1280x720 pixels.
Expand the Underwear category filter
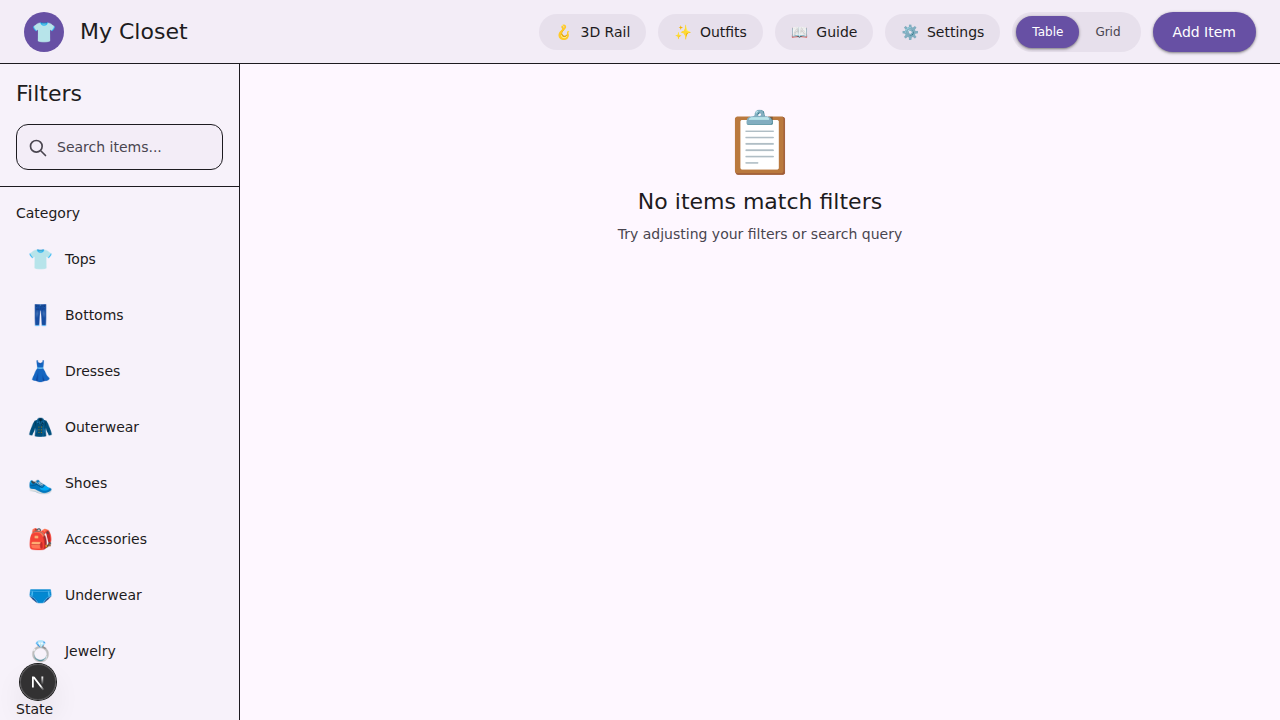click(x=103, y=595)
